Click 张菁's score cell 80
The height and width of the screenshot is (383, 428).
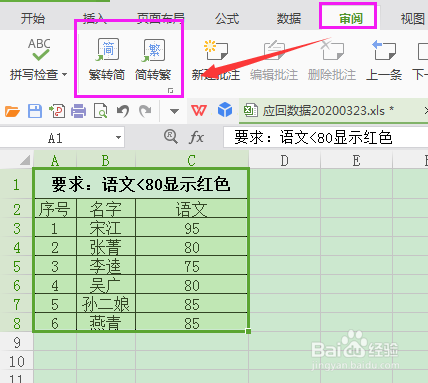192,247
